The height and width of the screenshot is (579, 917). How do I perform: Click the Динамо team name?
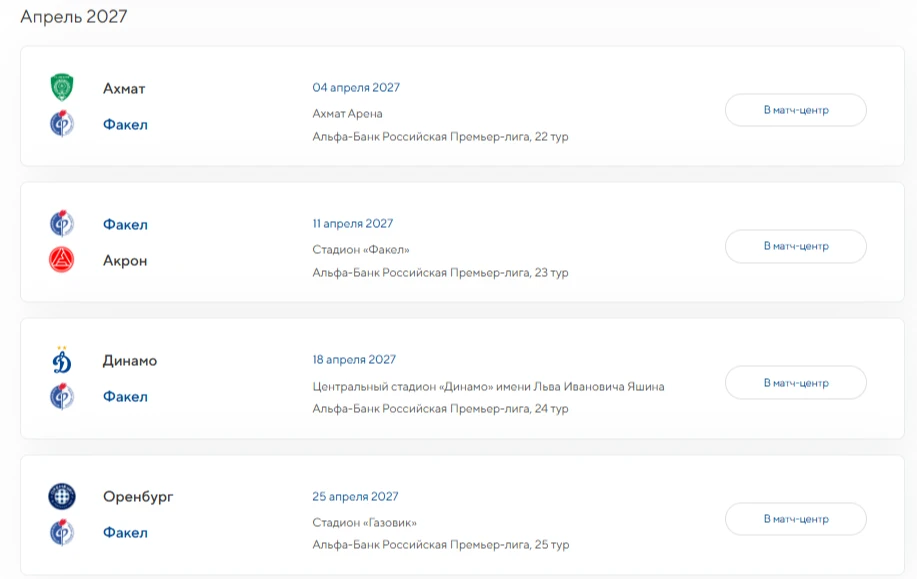(130, 361)
